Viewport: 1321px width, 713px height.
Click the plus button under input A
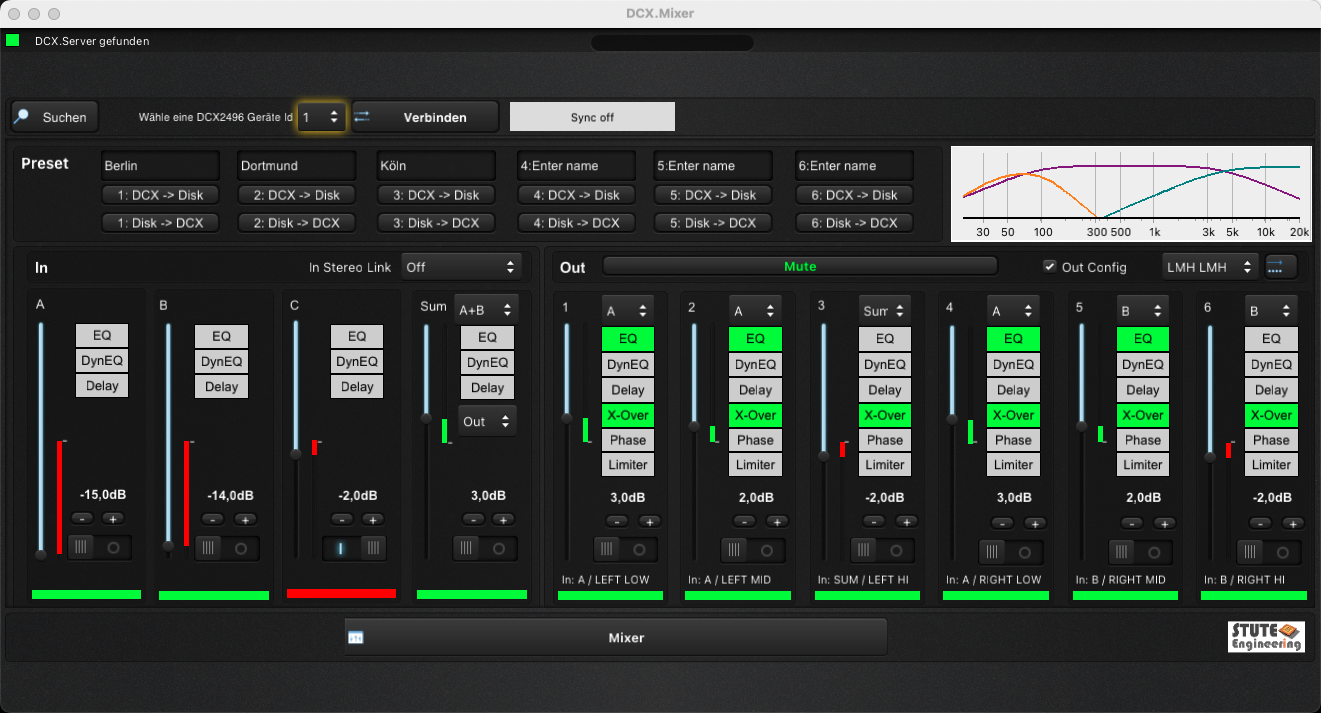113,518
